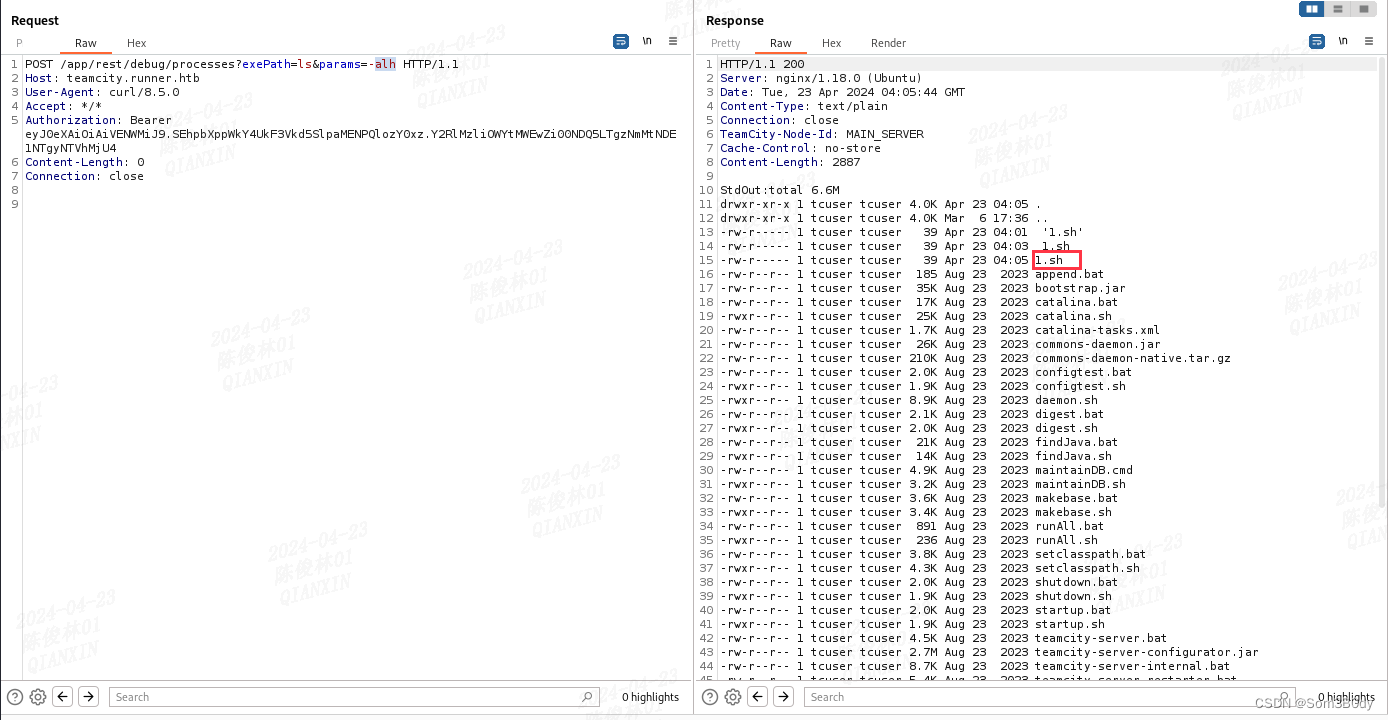Toggle non-printable \n characters in Response panel
The width and height of the screenshot is (1388, 720).
(1343, 41)
